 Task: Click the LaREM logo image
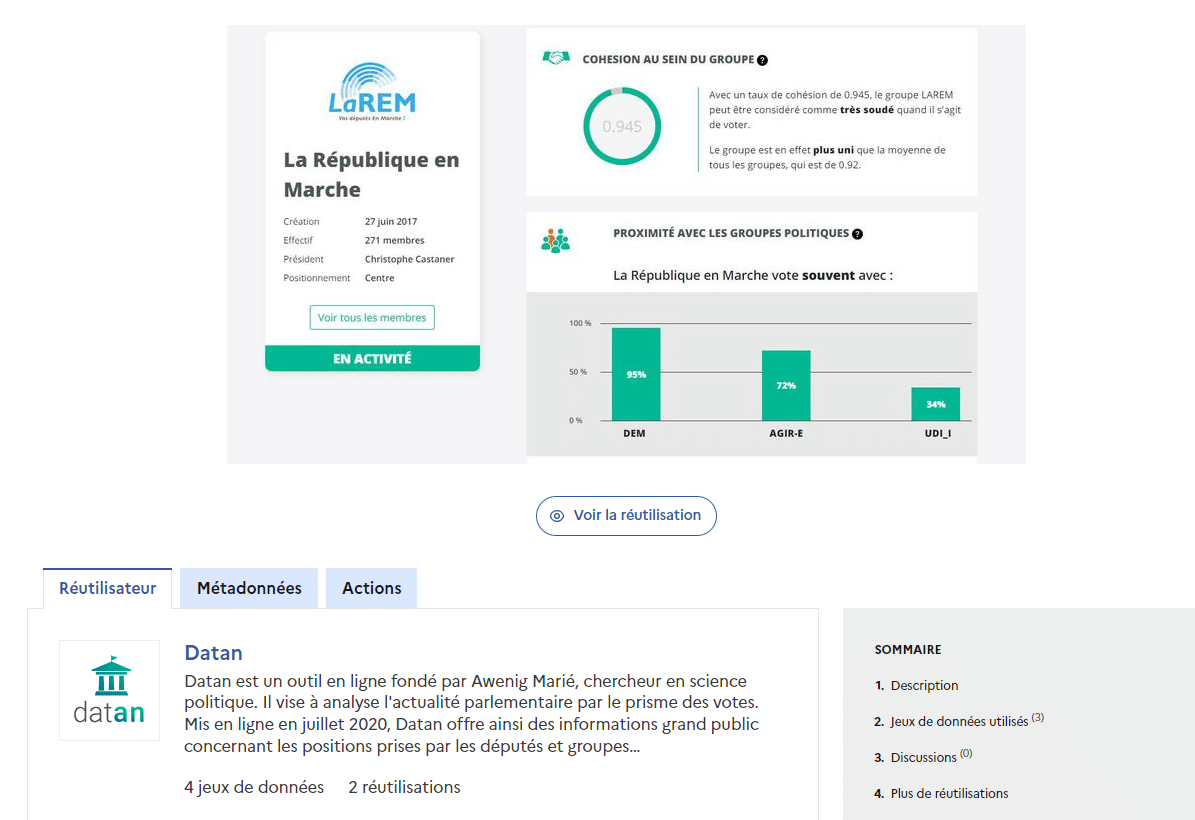371,91
